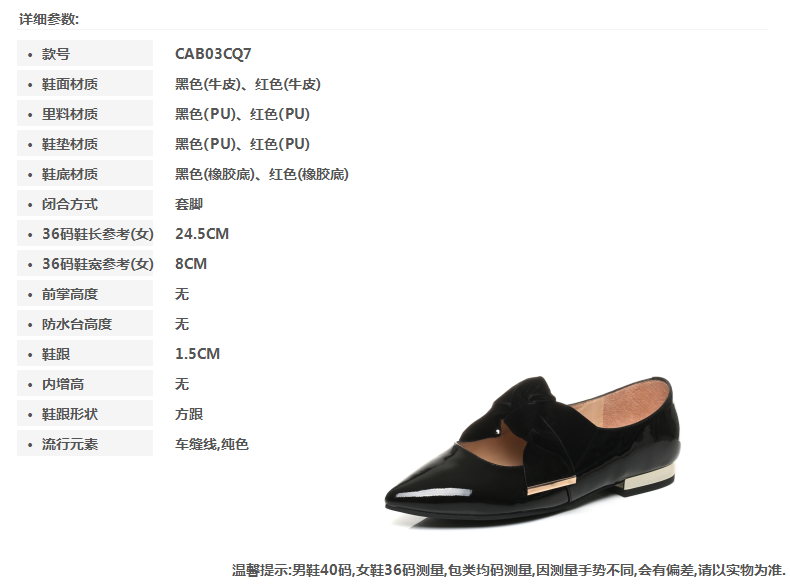
Task: Select the 里料材质 label cell
Action: click(x=85, y=113)
